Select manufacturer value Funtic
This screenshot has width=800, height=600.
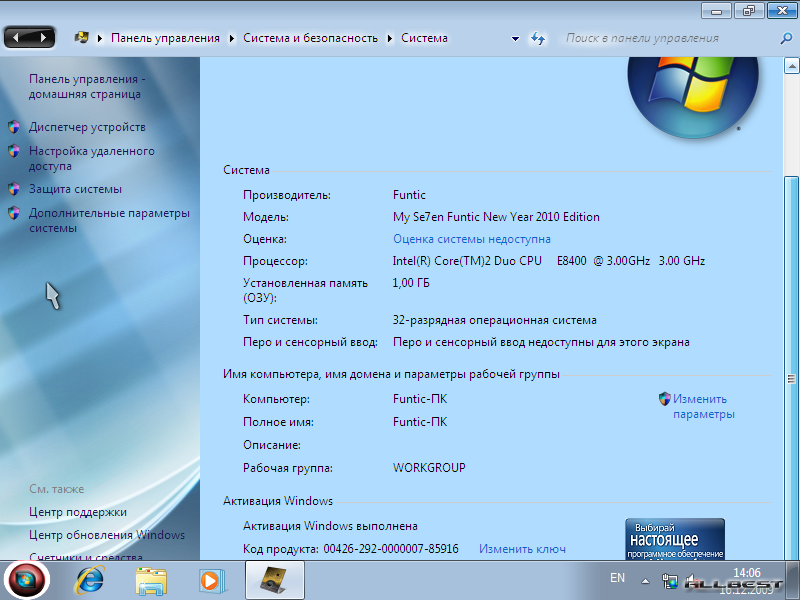coord(409,195)
